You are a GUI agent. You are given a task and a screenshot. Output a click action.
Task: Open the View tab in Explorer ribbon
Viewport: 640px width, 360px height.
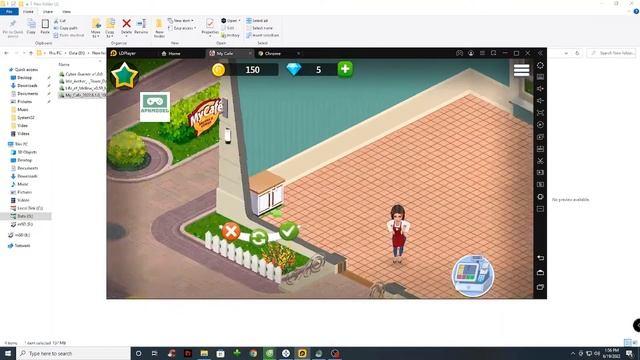tap(66, 11)
